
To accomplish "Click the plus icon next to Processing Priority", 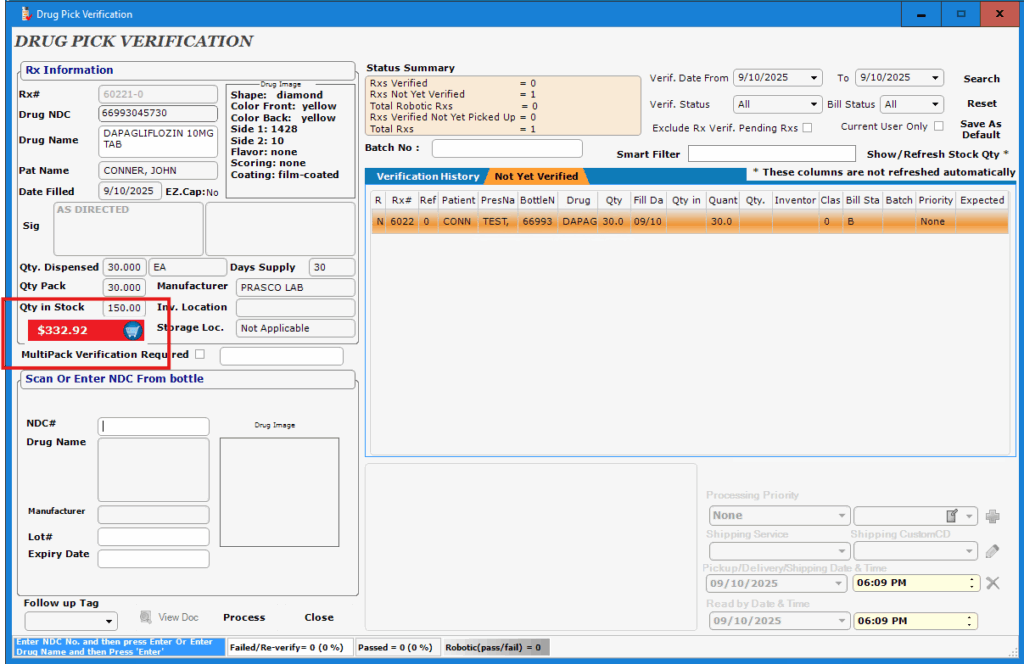I will [x=992, y=516].
